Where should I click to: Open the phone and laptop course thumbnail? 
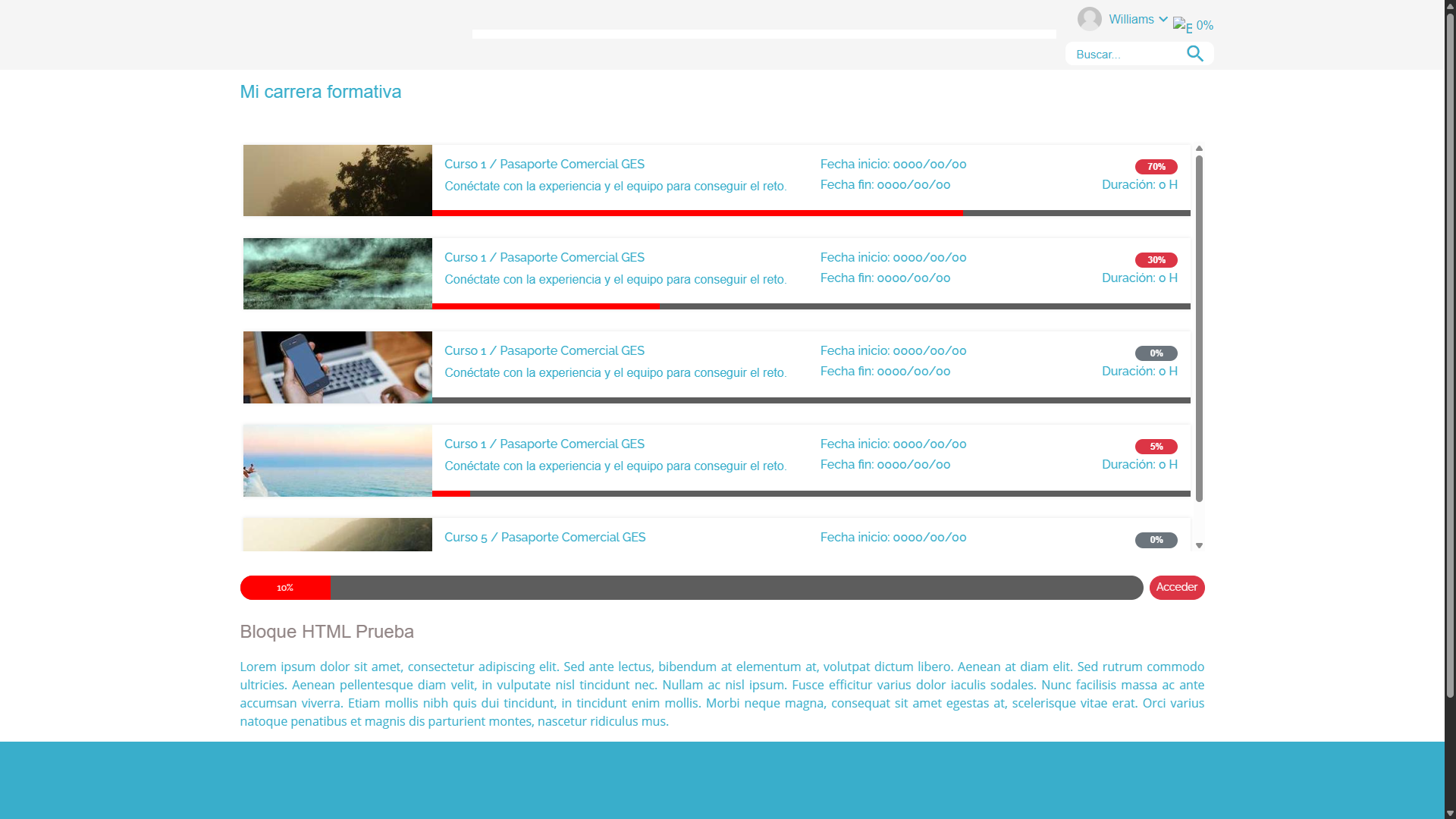point(337,367)
